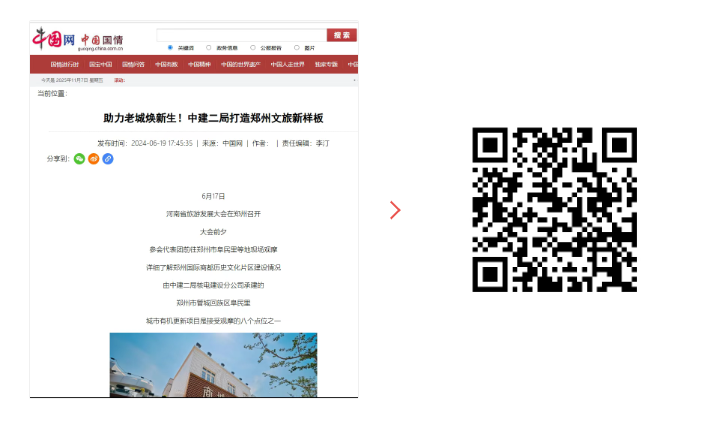Click the red right arrow chevron

click(x=395, y=210)
